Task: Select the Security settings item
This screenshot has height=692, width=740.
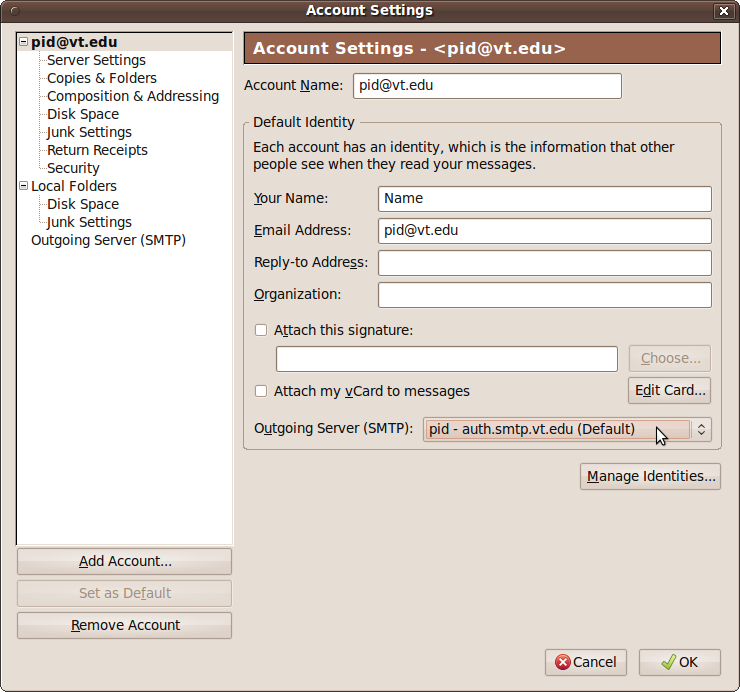Action: [x=73, y=168]
